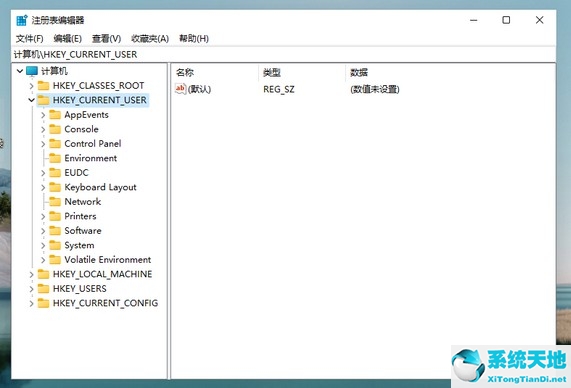Screen dimensions: 571x388
Task: Click the HKEY_USERS folder icon
Action: (x=43, y=289)
